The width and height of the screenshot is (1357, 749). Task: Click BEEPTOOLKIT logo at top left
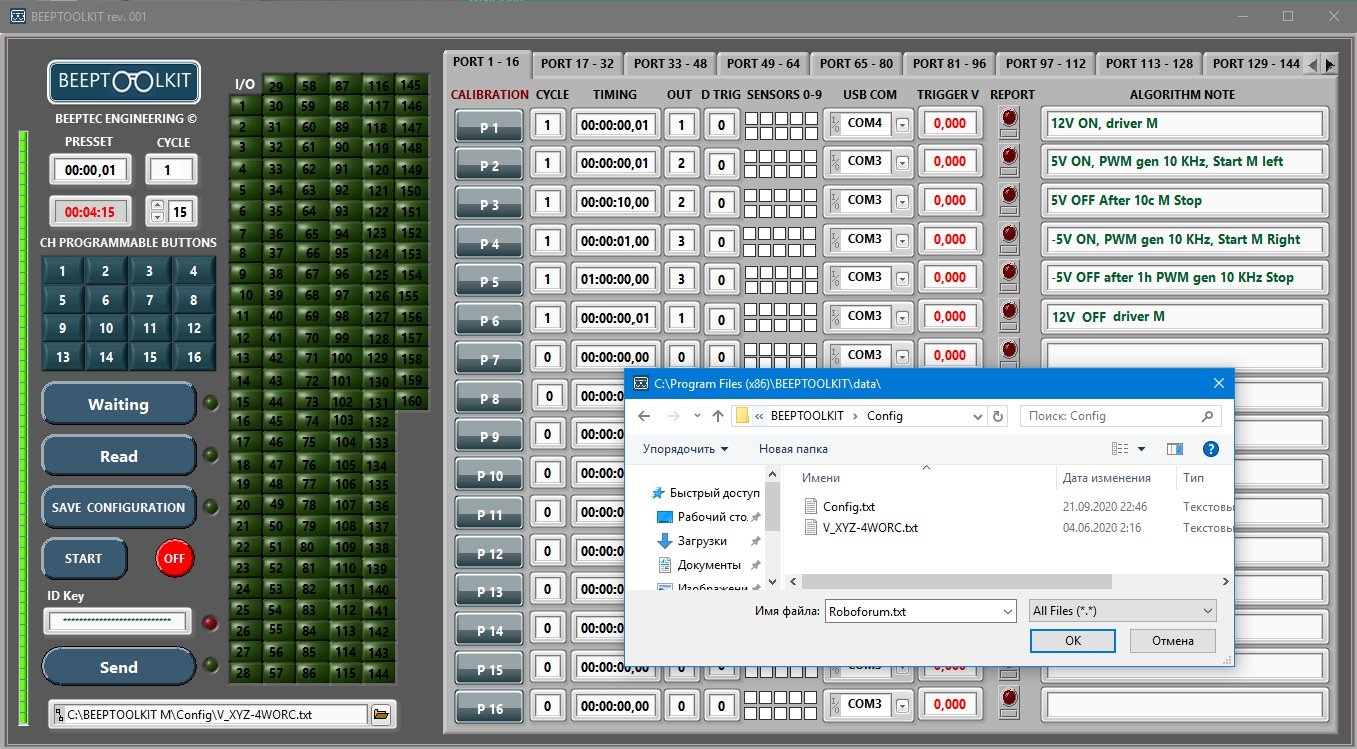pos(124,82)
